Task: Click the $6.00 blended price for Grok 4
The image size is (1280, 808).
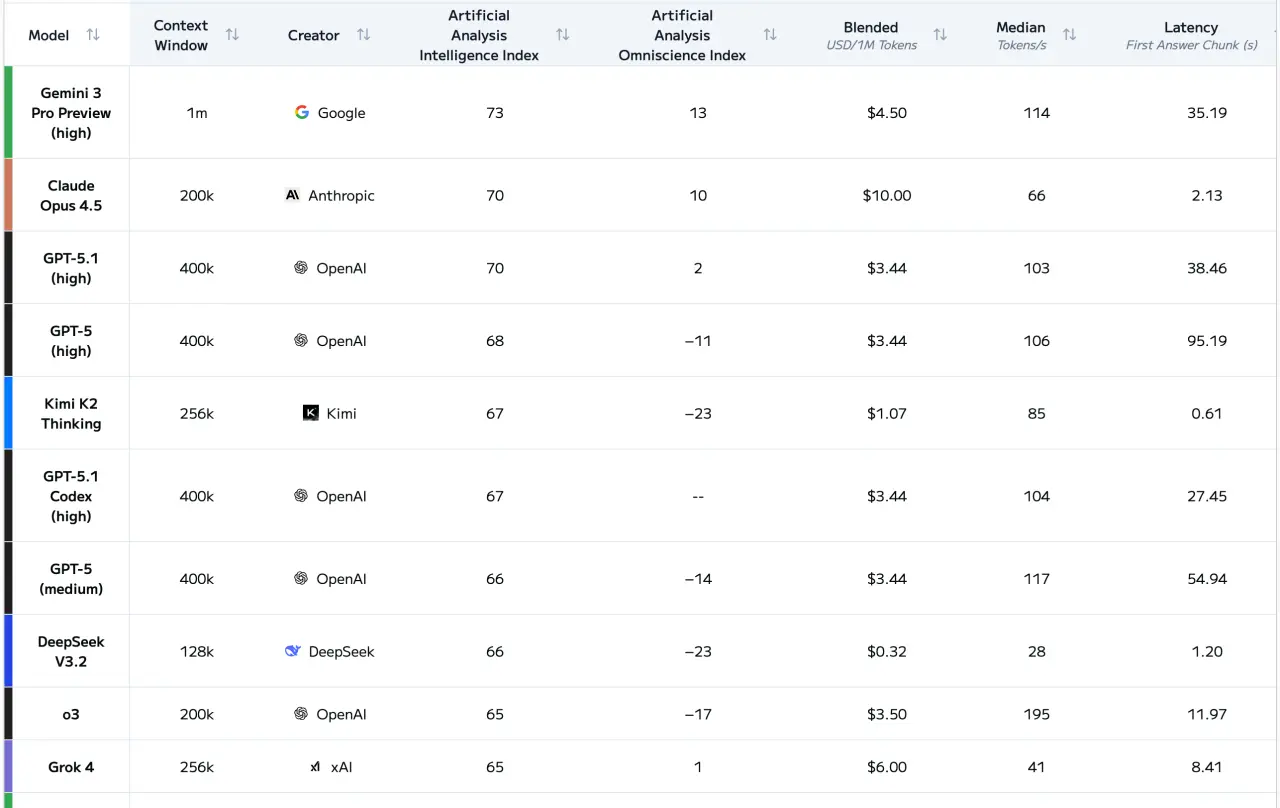Action: click(x=887, y=767)
